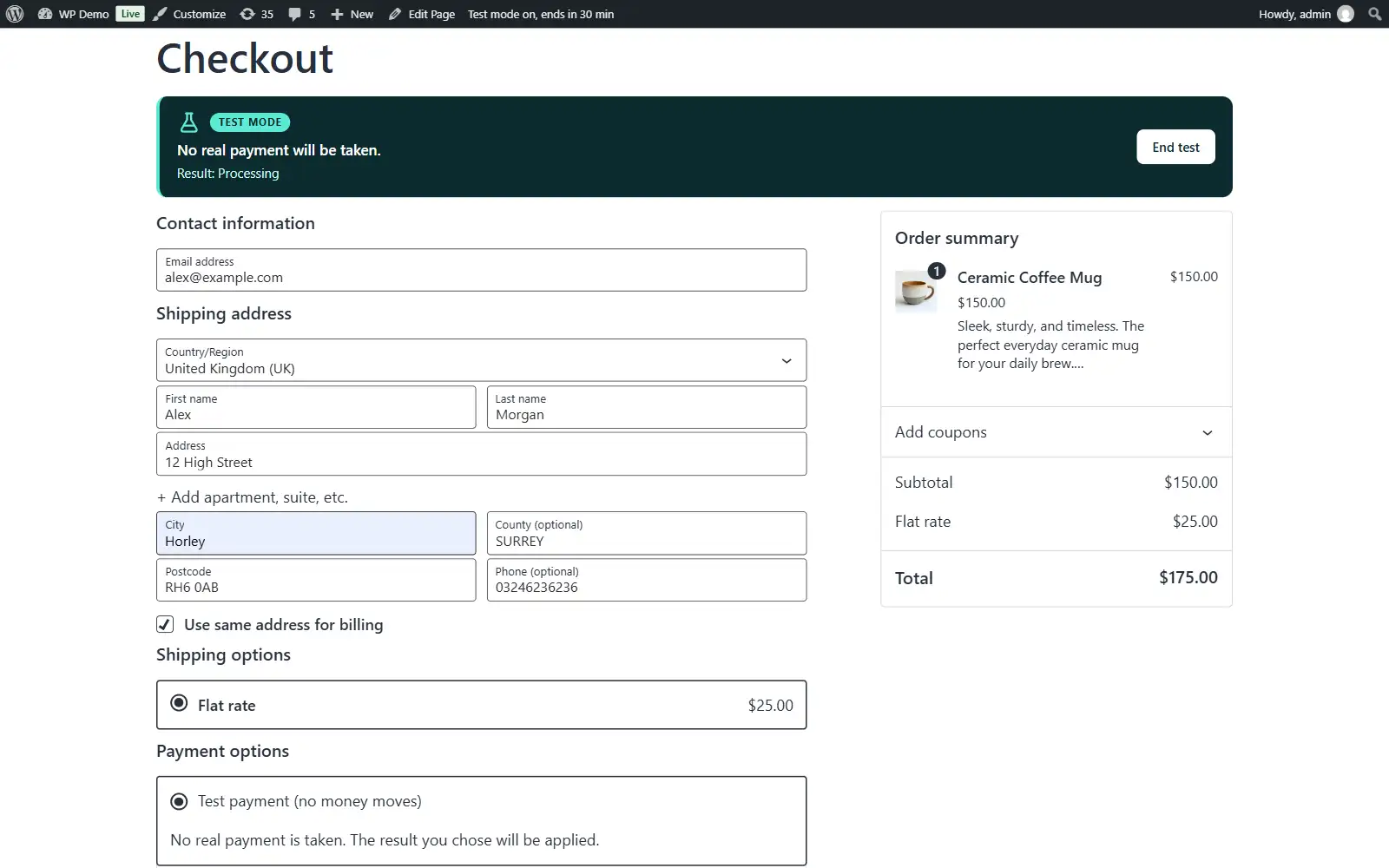The image size is (1389, 868).
Task: Toggle Use same address for billing
Action: [x=165, y=624]
